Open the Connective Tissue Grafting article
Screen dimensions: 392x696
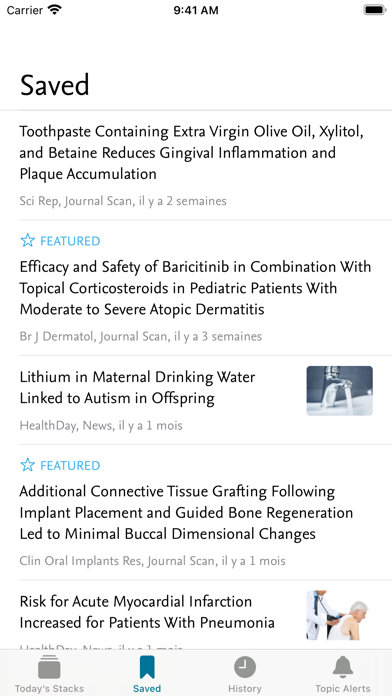tap(196, 512)
